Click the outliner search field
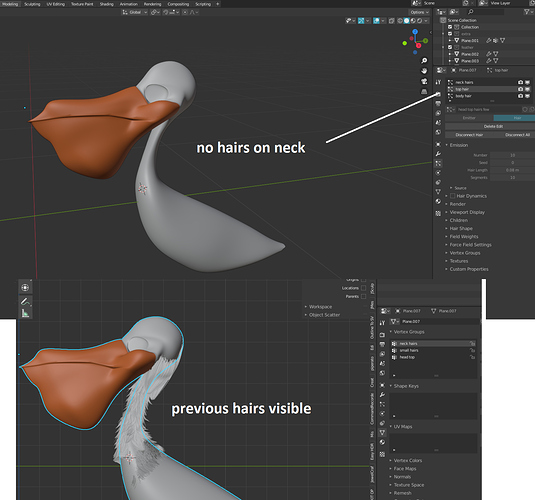This screenshot has height=500, width=535. click(x=485, y=12)
